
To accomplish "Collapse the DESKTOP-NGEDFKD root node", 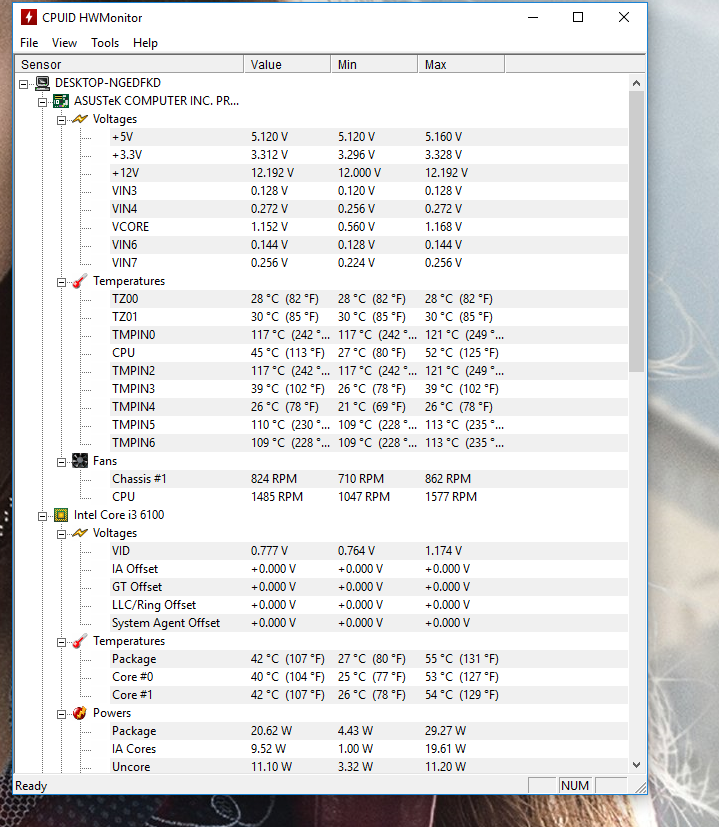I will tap(24, 84).
